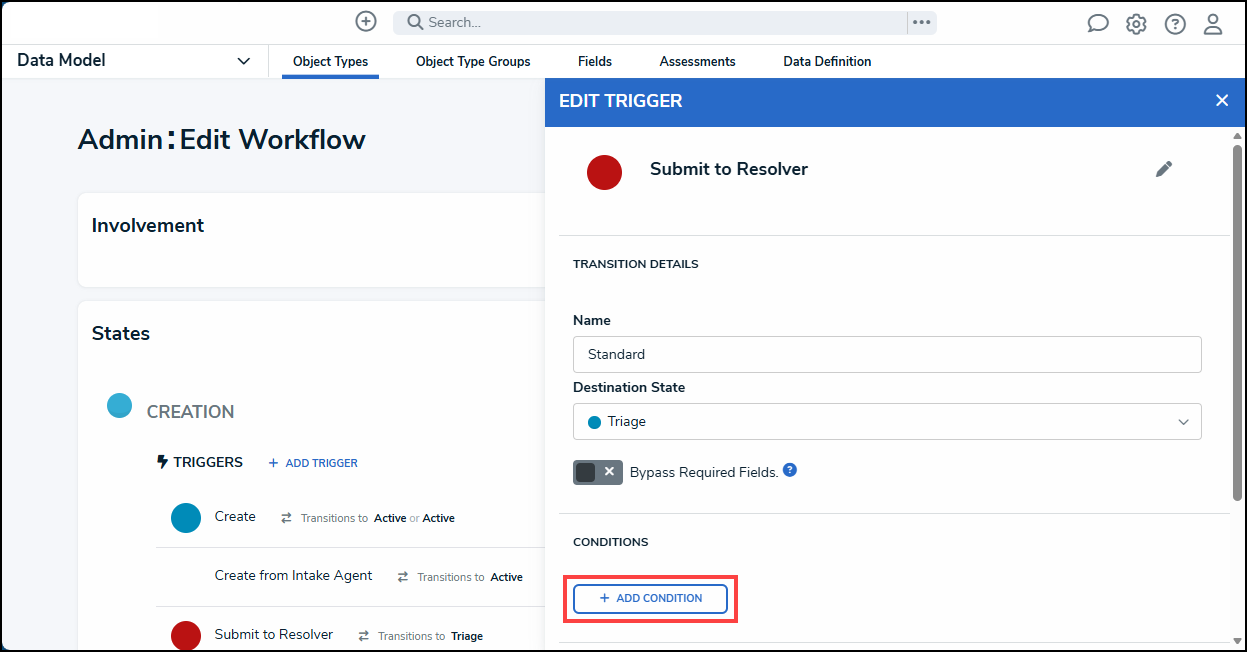Toggle the Bypass Required Fields switch

pos(598,472)
